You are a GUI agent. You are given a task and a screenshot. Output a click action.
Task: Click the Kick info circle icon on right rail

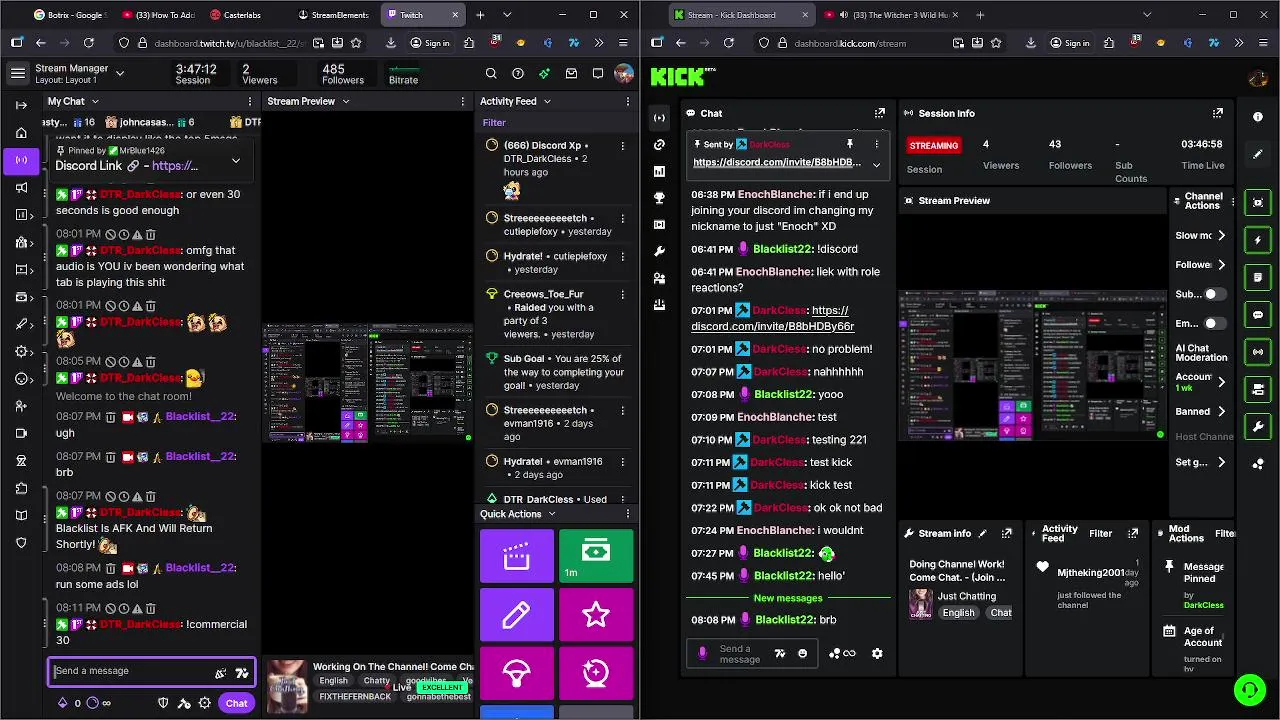1258,117
